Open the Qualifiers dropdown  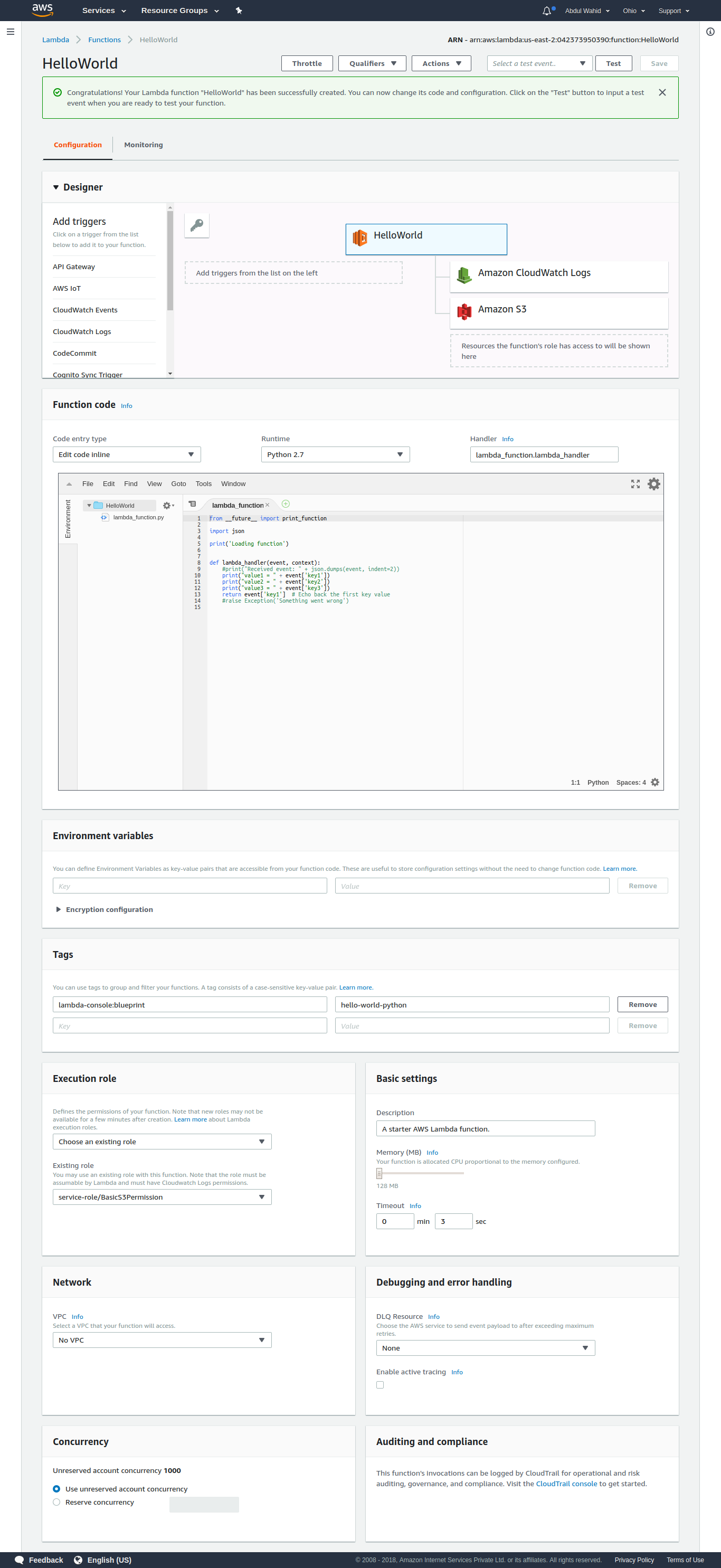click(372, 63)
